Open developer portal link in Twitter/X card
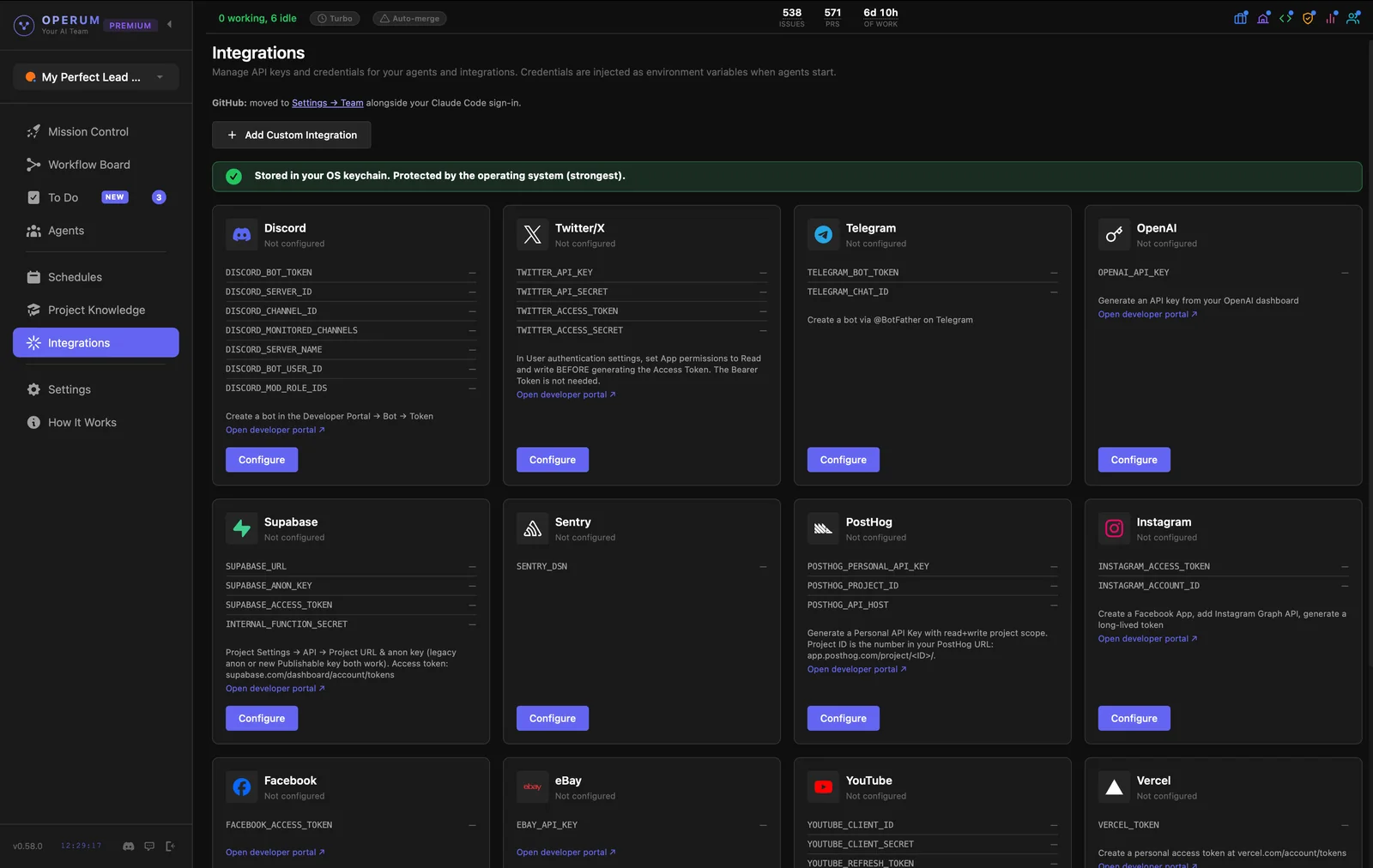The height and width of the screenshot is (868, 1373). tap(566, 395)
